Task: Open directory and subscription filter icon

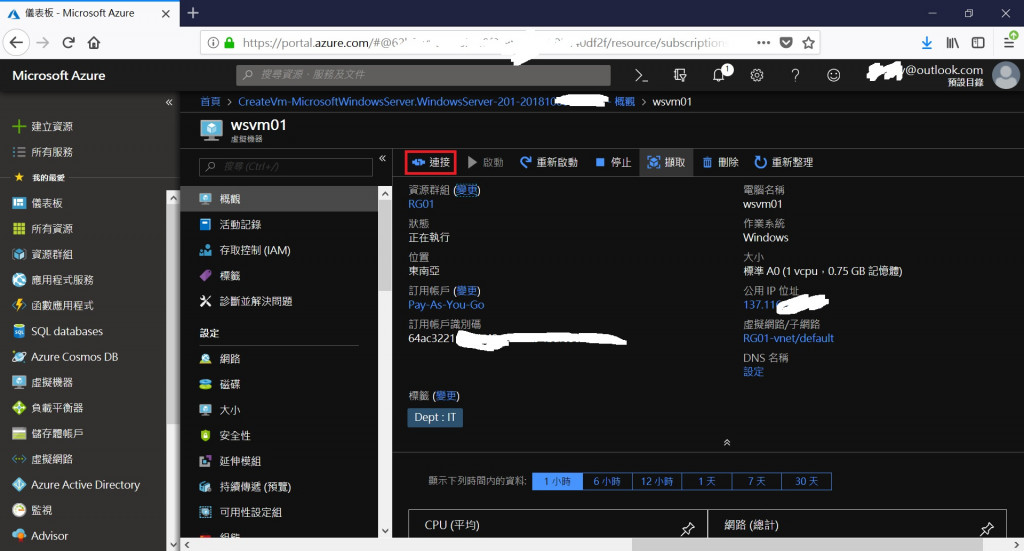Action: point(680,76)
